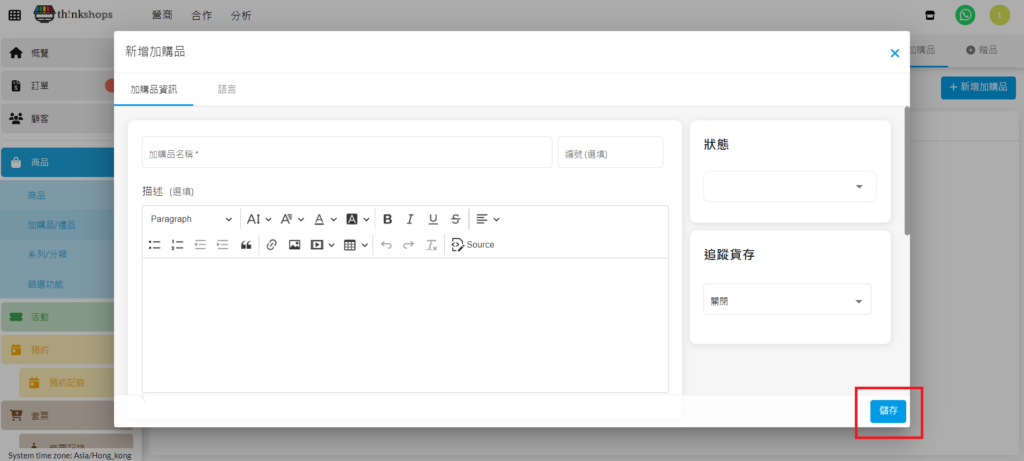The width and height of the screenshot is (1024, 461).
Task: Click the 儲存 save button
Action: pos(888,410)
